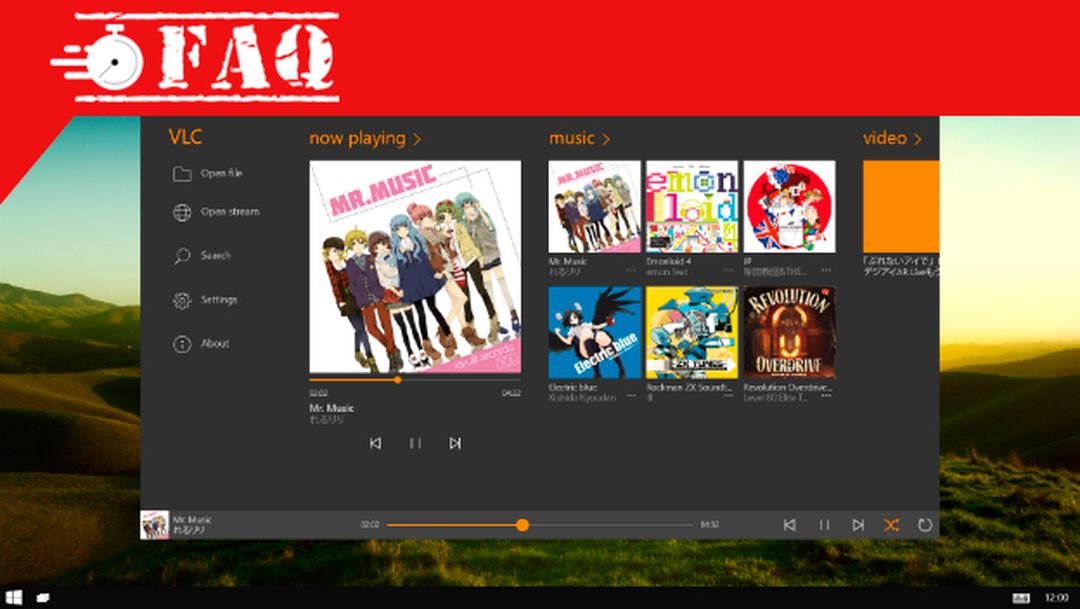Disable shuffle playback mode
Image resolution: width=1080 pixels, height=609 pixels.
[892, 523]
